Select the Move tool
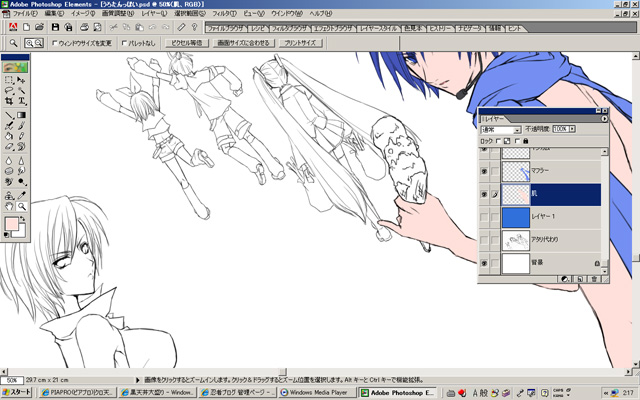The height and width of the screenshot is (400, 640). tap(21, 80)
